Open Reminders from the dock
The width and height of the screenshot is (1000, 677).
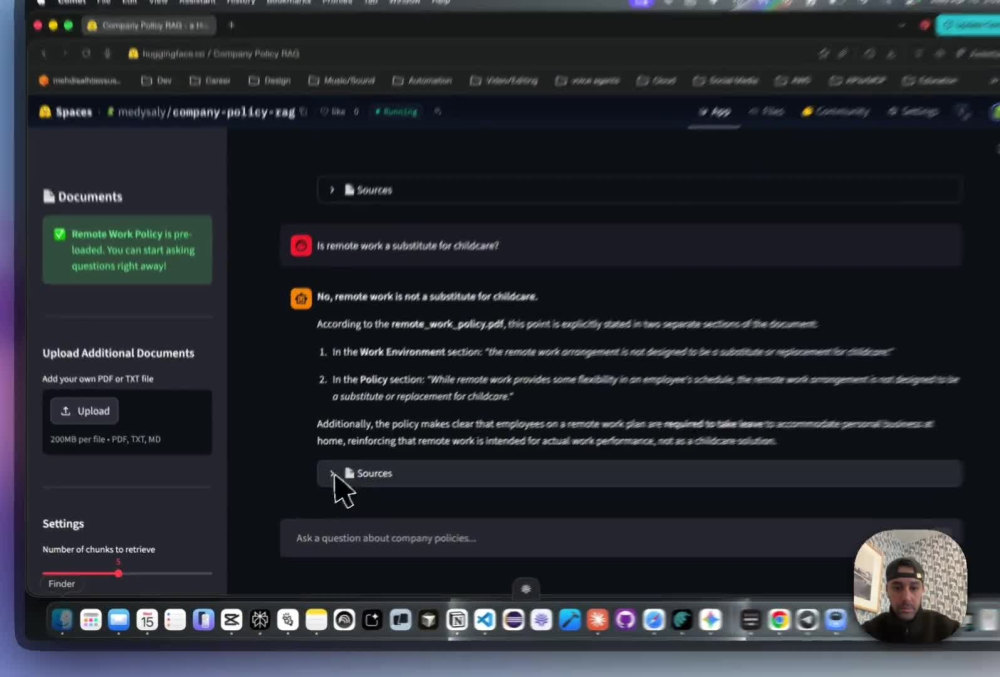click(x=175, y=620)
